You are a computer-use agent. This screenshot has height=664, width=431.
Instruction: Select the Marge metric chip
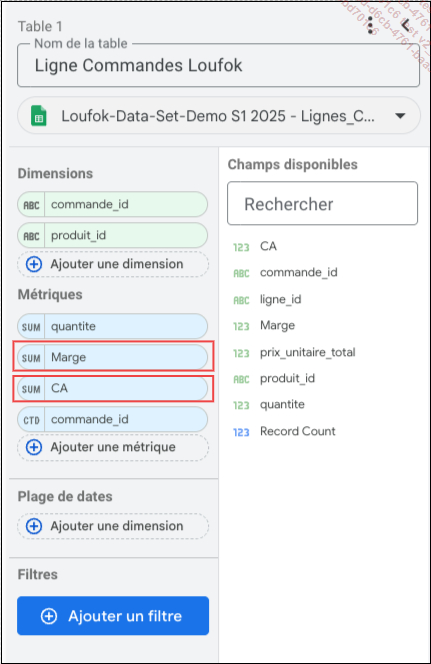coord(113,357)
